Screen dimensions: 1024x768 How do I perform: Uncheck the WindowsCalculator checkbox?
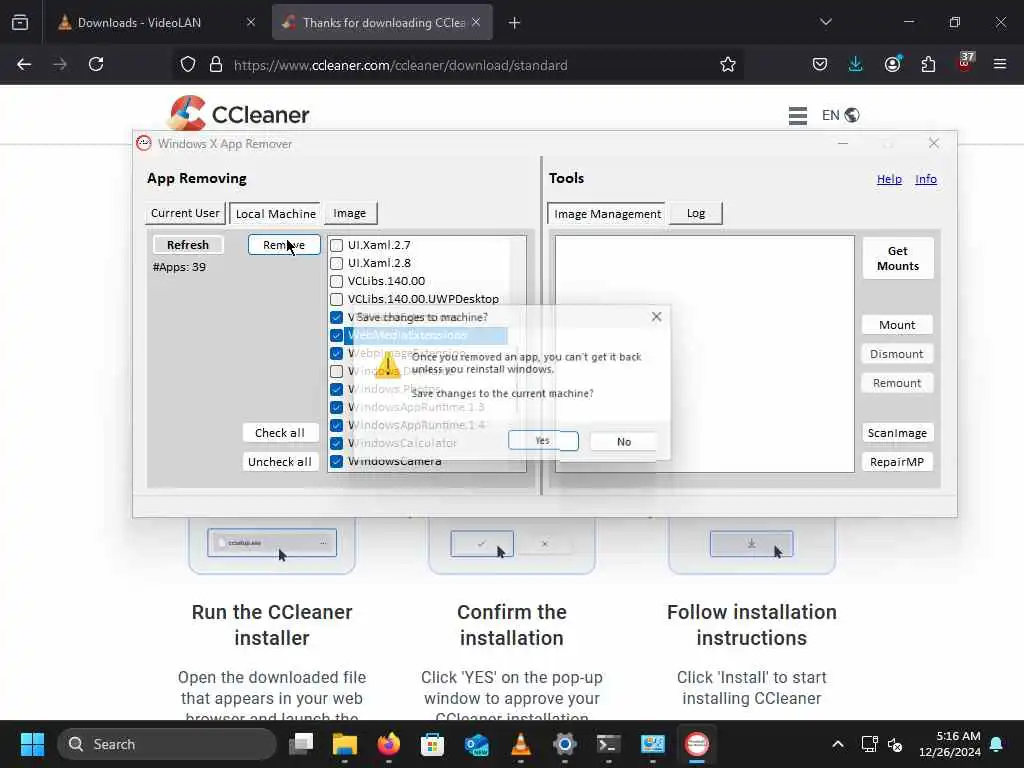(336, 443)
